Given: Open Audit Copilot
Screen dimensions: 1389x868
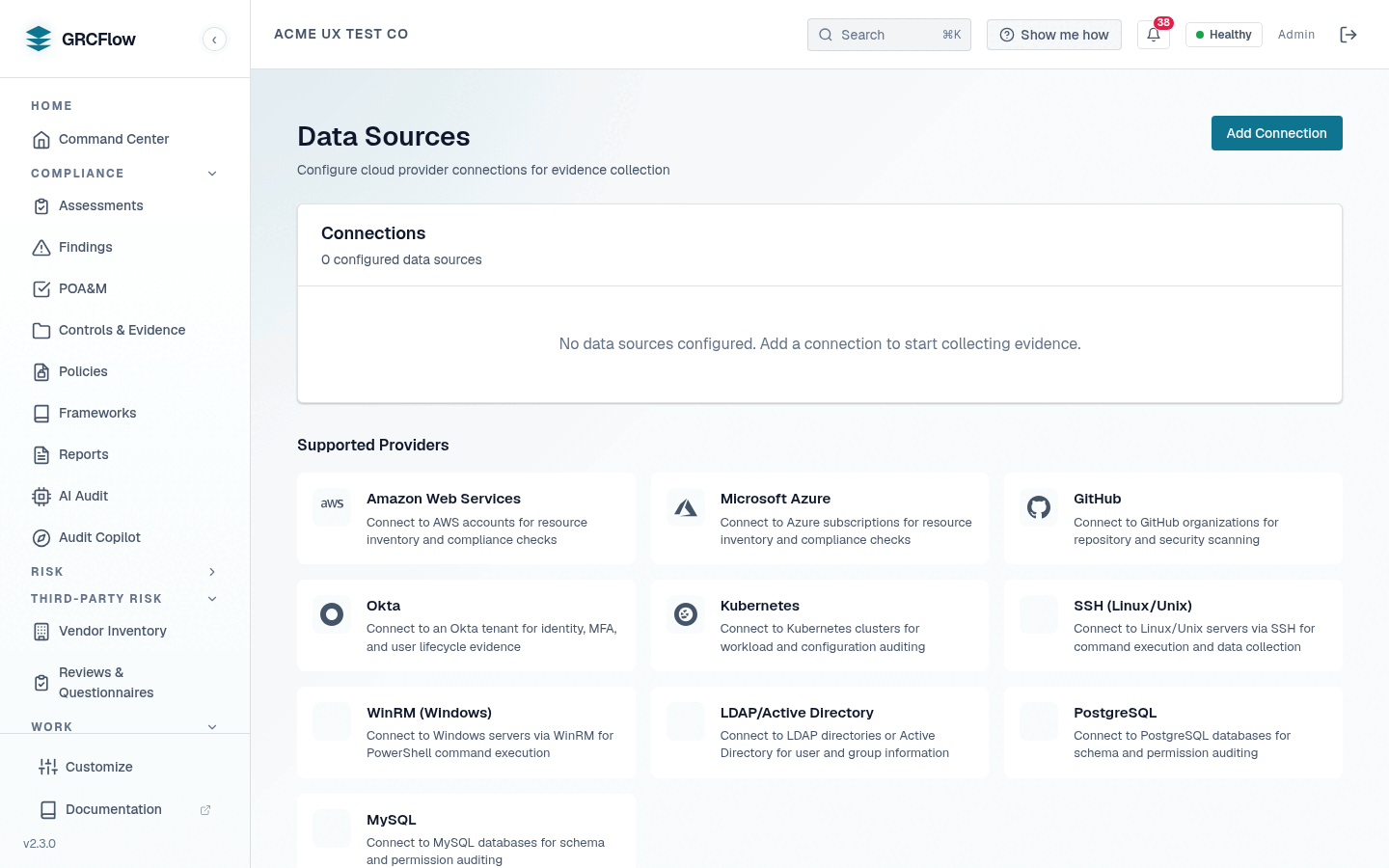Looking at the screenshot, I should click(125, 538).
